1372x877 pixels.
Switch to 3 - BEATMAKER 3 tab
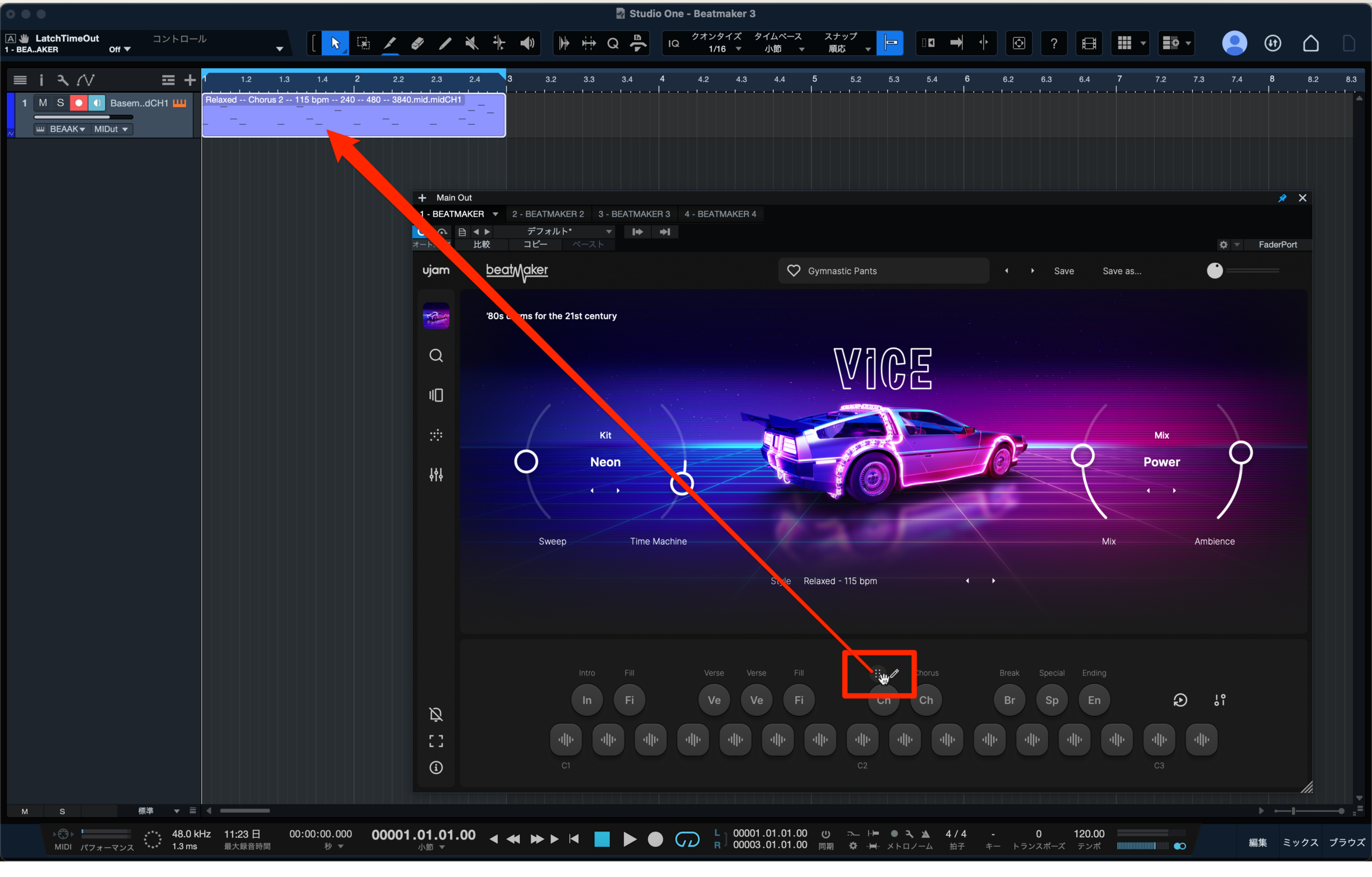coord(634,214)
